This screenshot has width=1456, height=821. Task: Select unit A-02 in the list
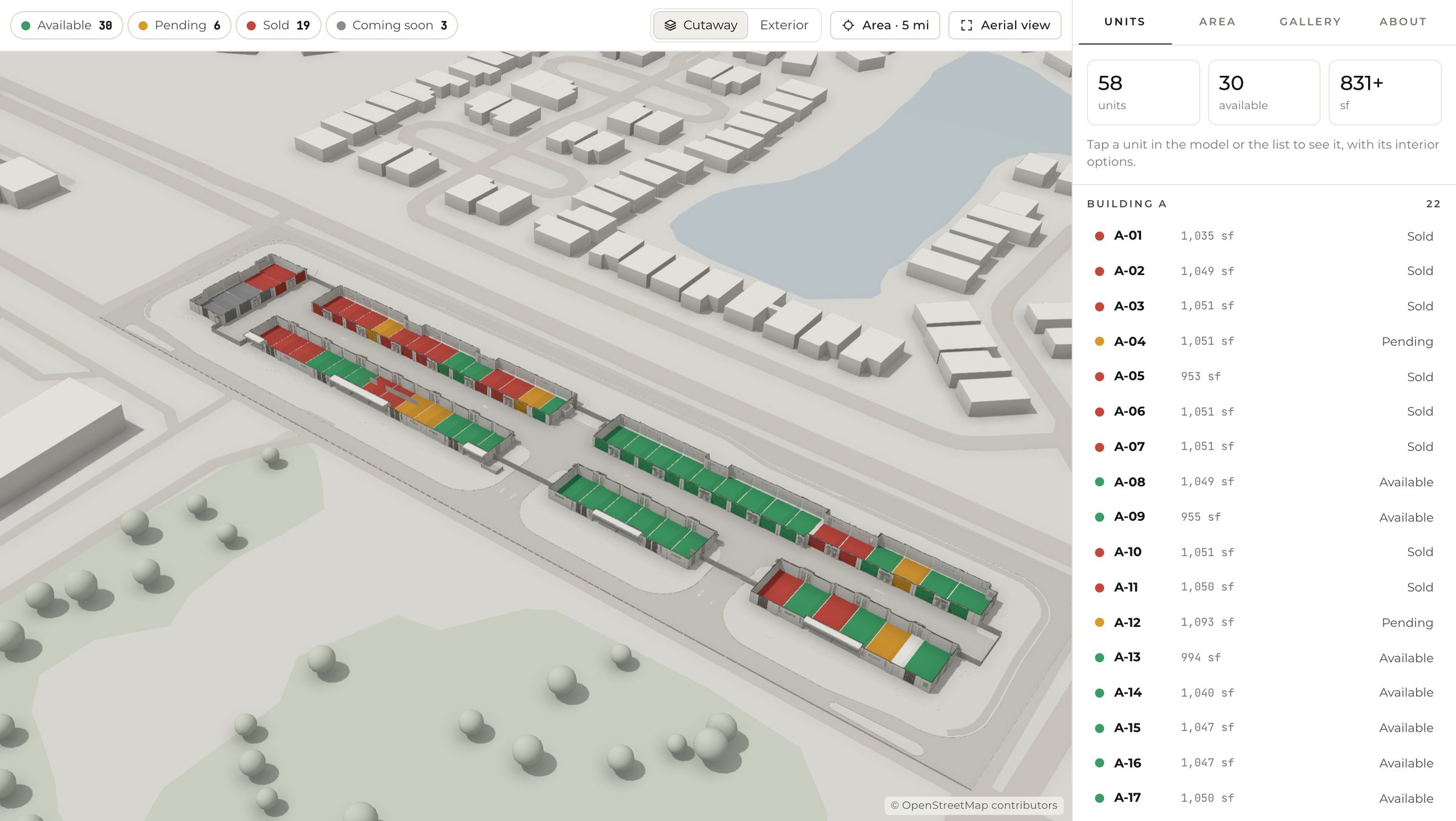pos(1264,271)
